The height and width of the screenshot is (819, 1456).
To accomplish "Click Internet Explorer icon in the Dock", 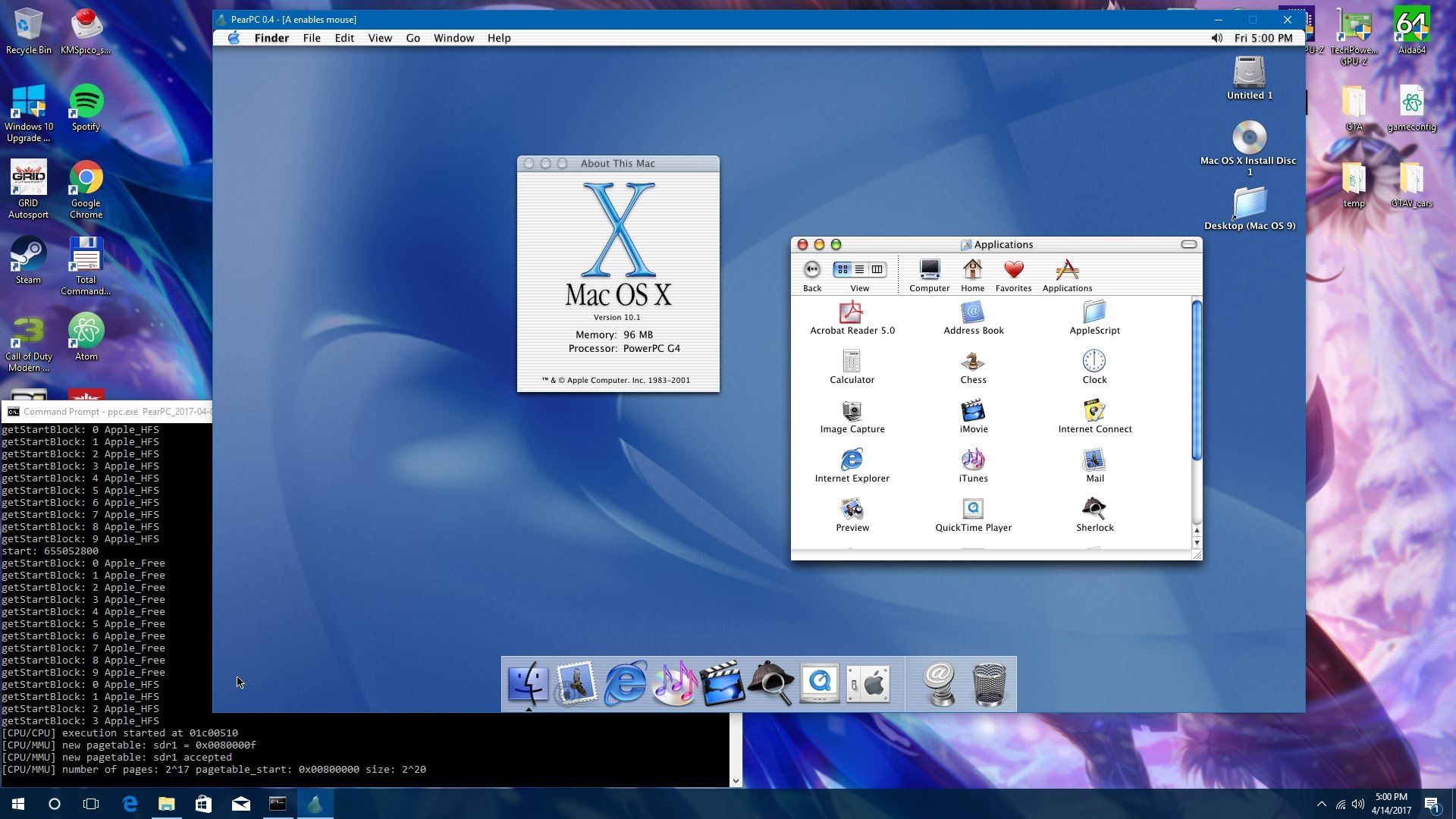I will [x=625, y=683].
